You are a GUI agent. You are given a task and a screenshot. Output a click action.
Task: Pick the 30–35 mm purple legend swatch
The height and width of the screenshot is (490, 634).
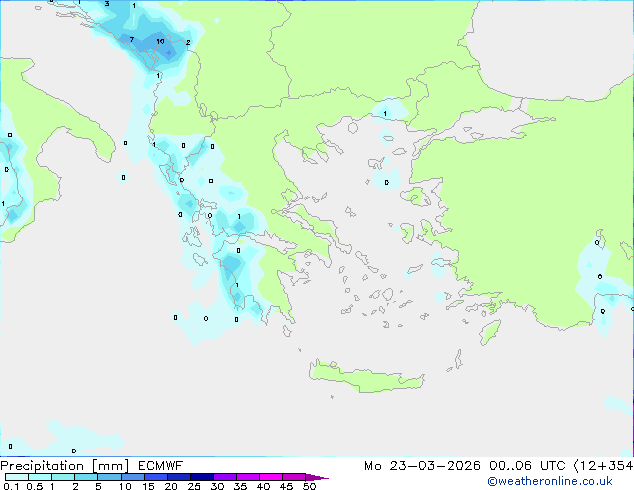pos(225,477)
